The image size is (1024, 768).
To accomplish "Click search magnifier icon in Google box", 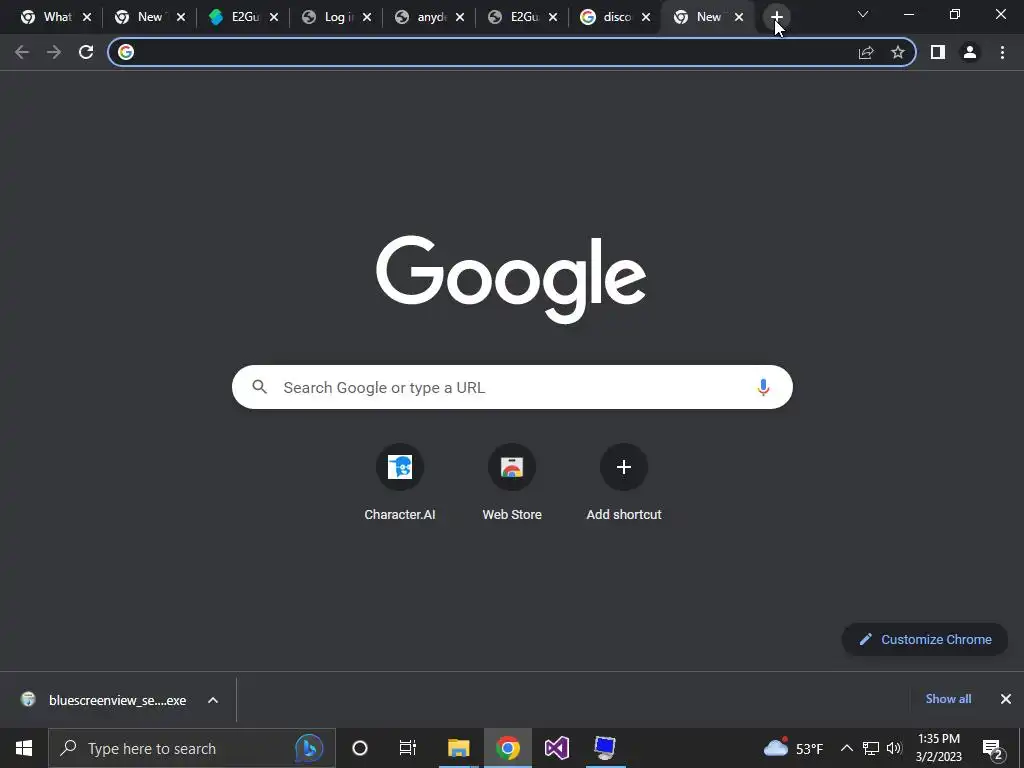I will [260, 387].
